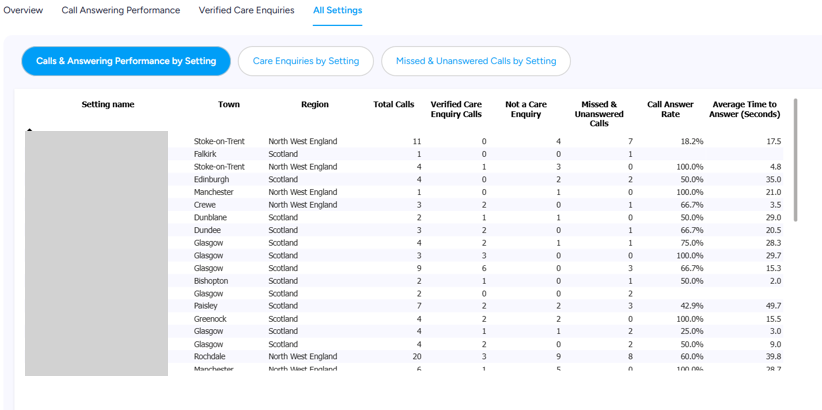Select the Falkirk row town cell

tap(205, 154)
